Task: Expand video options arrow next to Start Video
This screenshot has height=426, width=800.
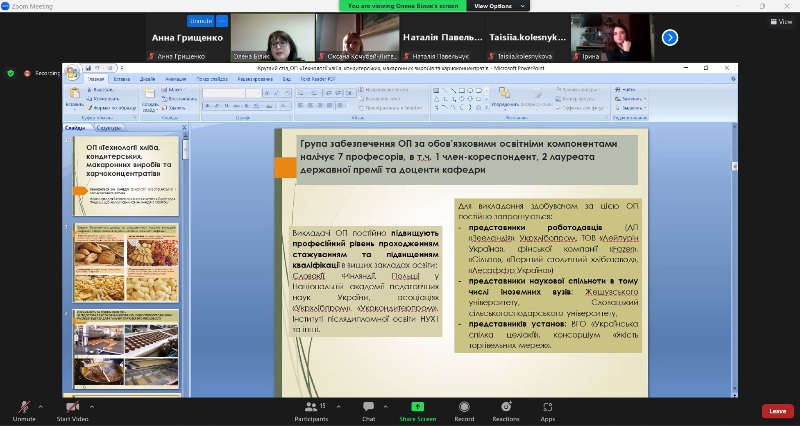Action: [x=93, y=406]
